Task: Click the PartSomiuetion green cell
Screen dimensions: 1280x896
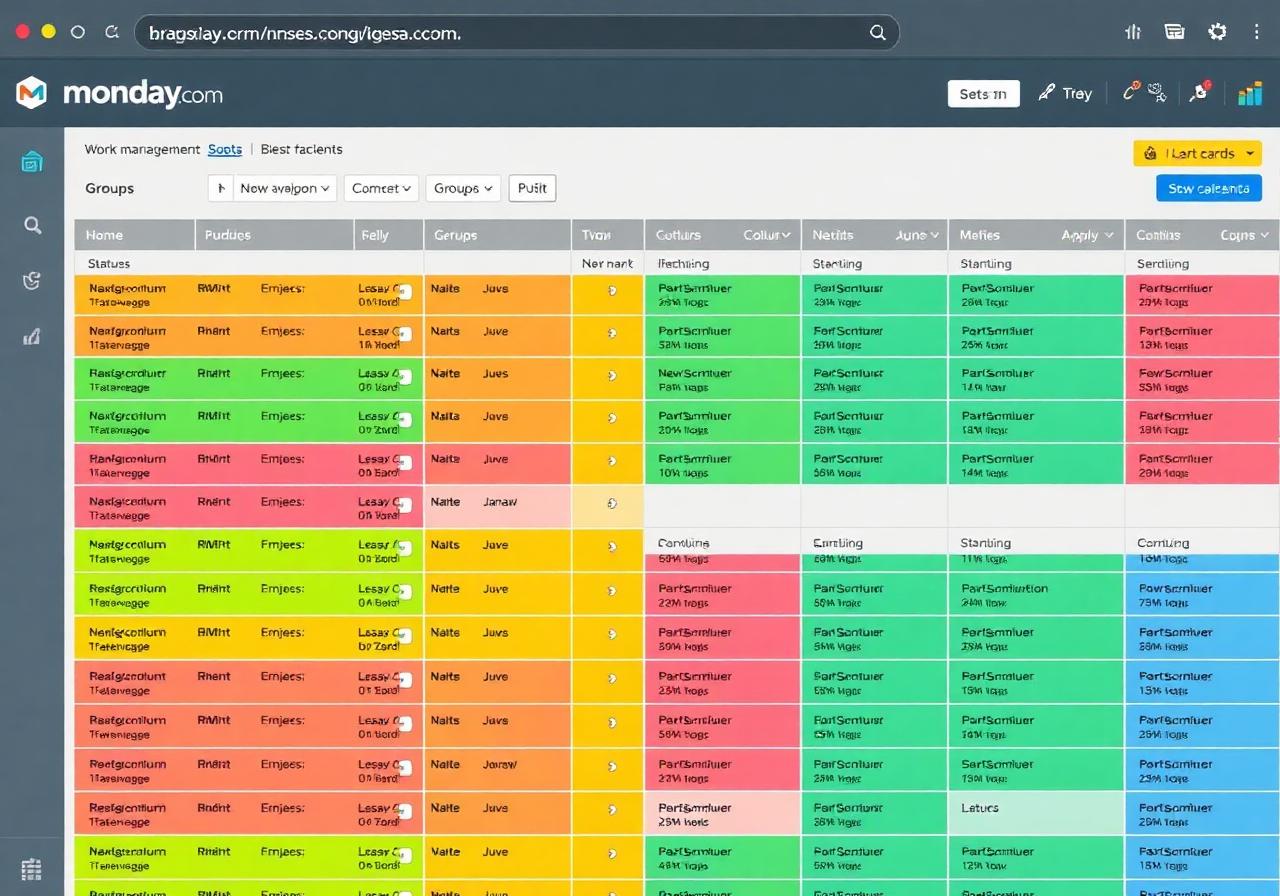Action: tap(1036, 594)
